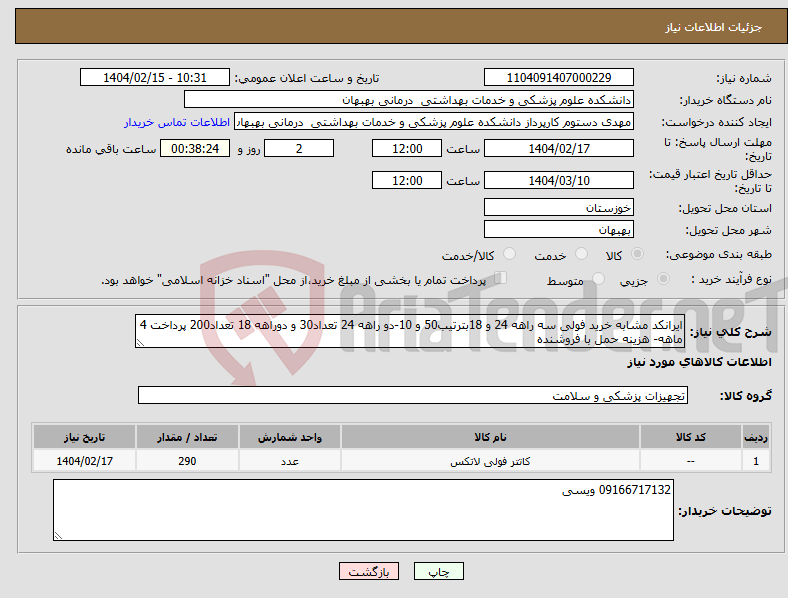Screen dimensions: 788x598
Task: Click the announcement date field 1404/02/15 - 10:31
Action: tap(155, 78)
